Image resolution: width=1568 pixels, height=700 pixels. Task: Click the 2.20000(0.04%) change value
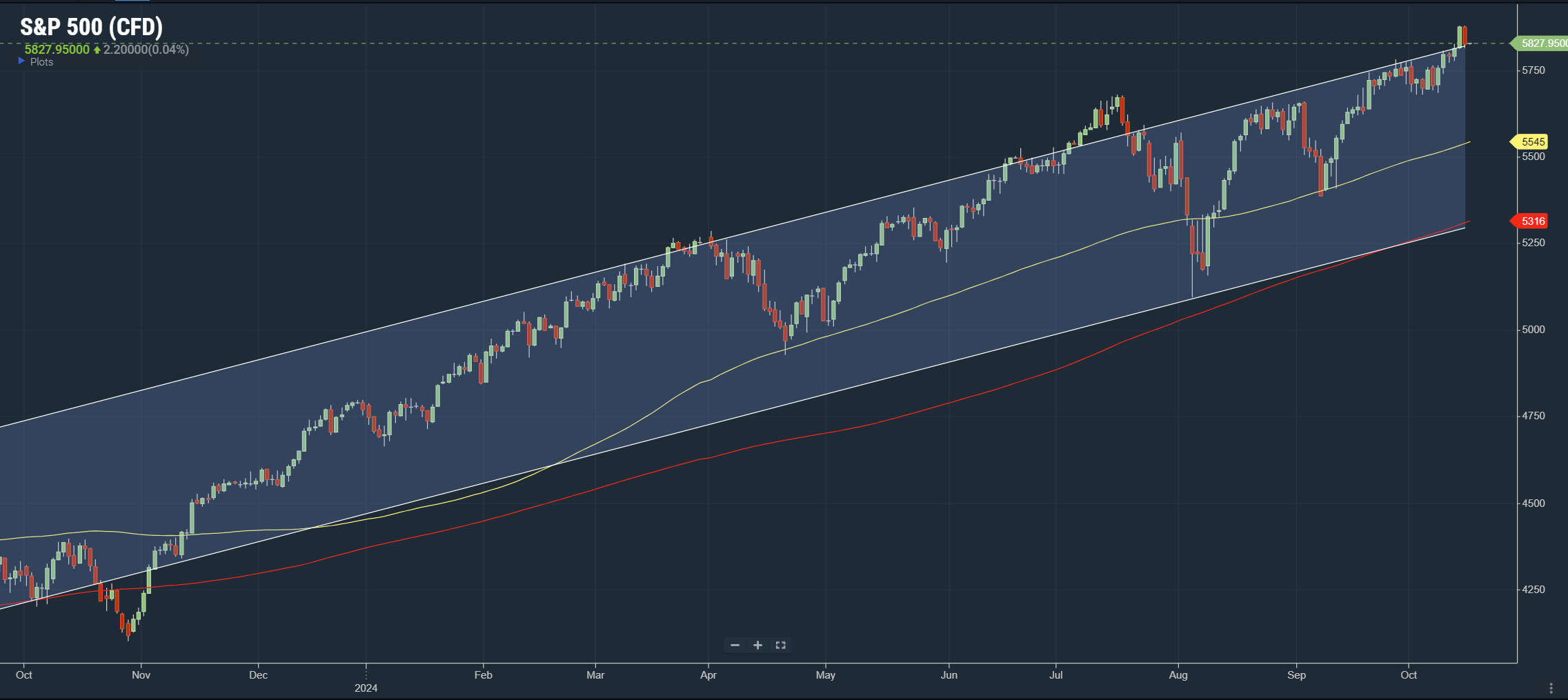click(146, 50)
